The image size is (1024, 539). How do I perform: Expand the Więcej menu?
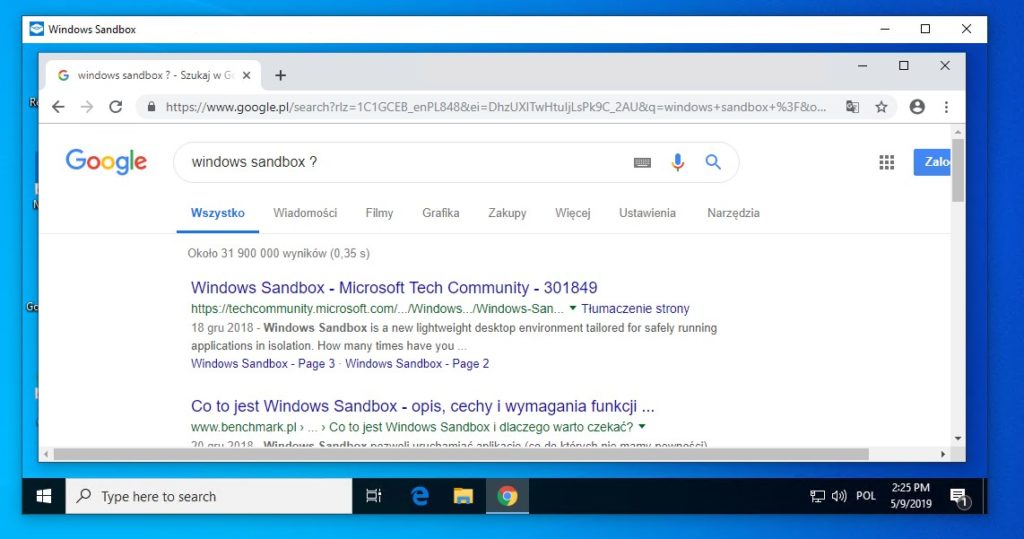(573, 213)
